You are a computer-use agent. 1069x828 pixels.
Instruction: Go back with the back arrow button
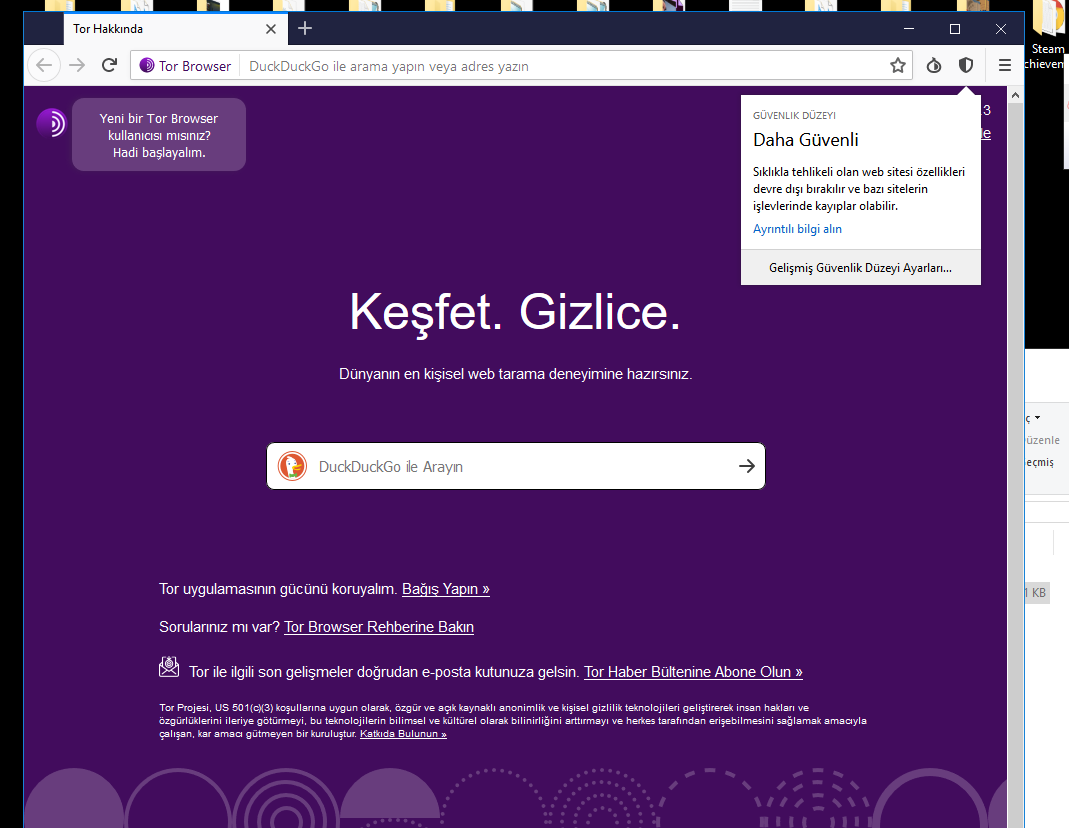click(x=44, y=65)
